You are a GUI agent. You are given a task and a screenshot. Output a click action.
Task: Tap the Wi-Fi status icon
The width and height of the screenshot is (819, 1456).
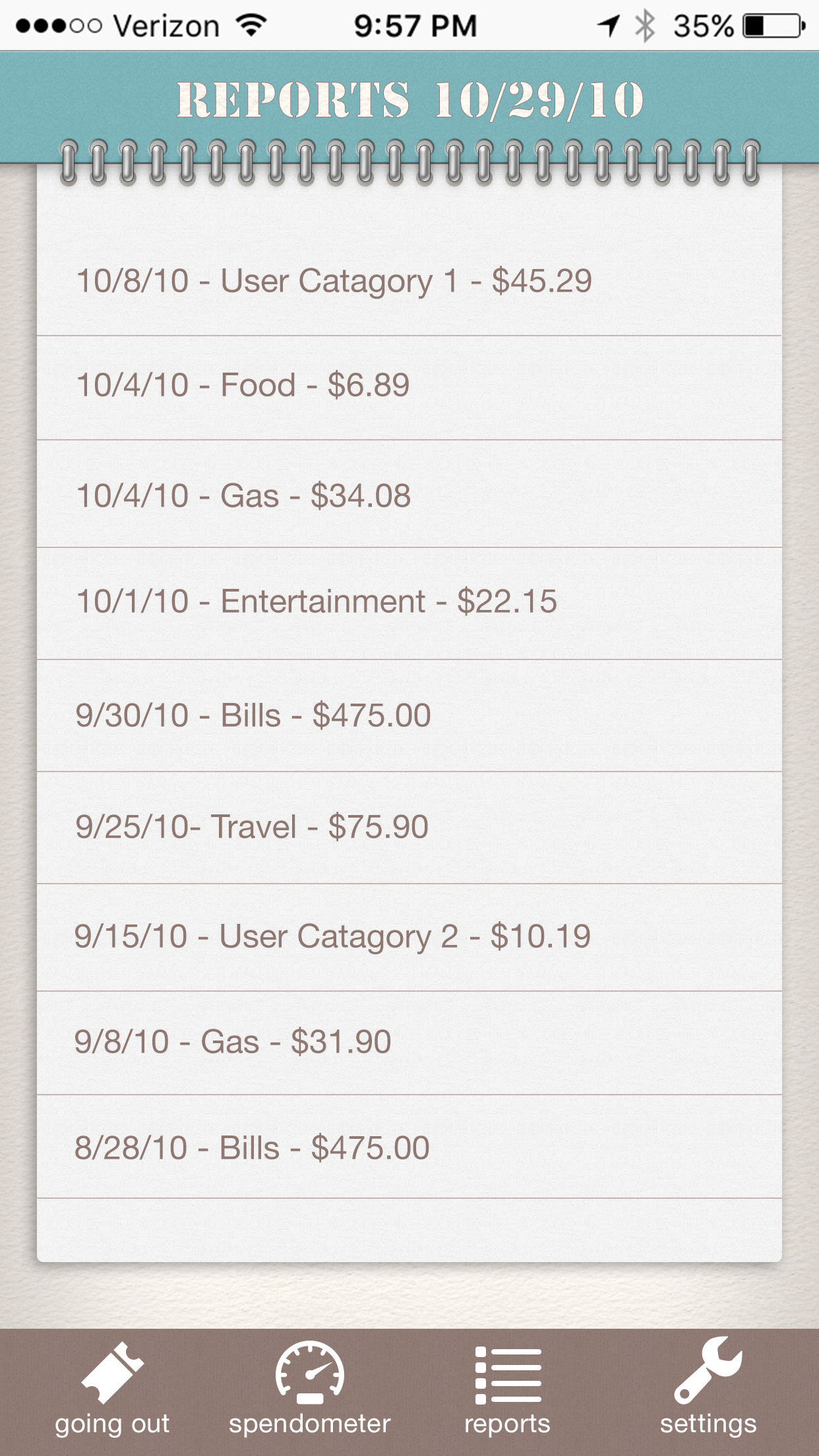(x=251, y=26)
